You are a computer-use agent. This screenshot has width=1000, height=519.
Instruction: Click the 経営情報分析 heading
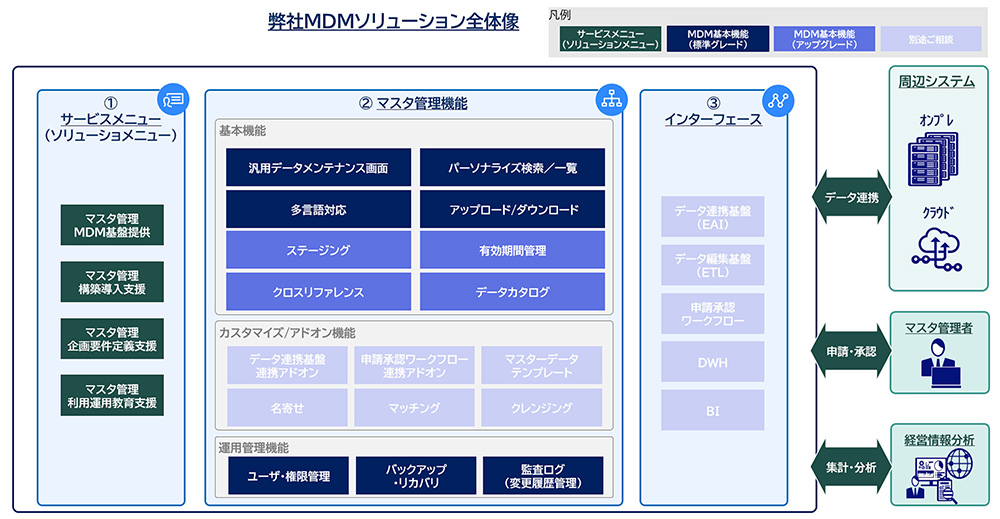click(939, 439)
